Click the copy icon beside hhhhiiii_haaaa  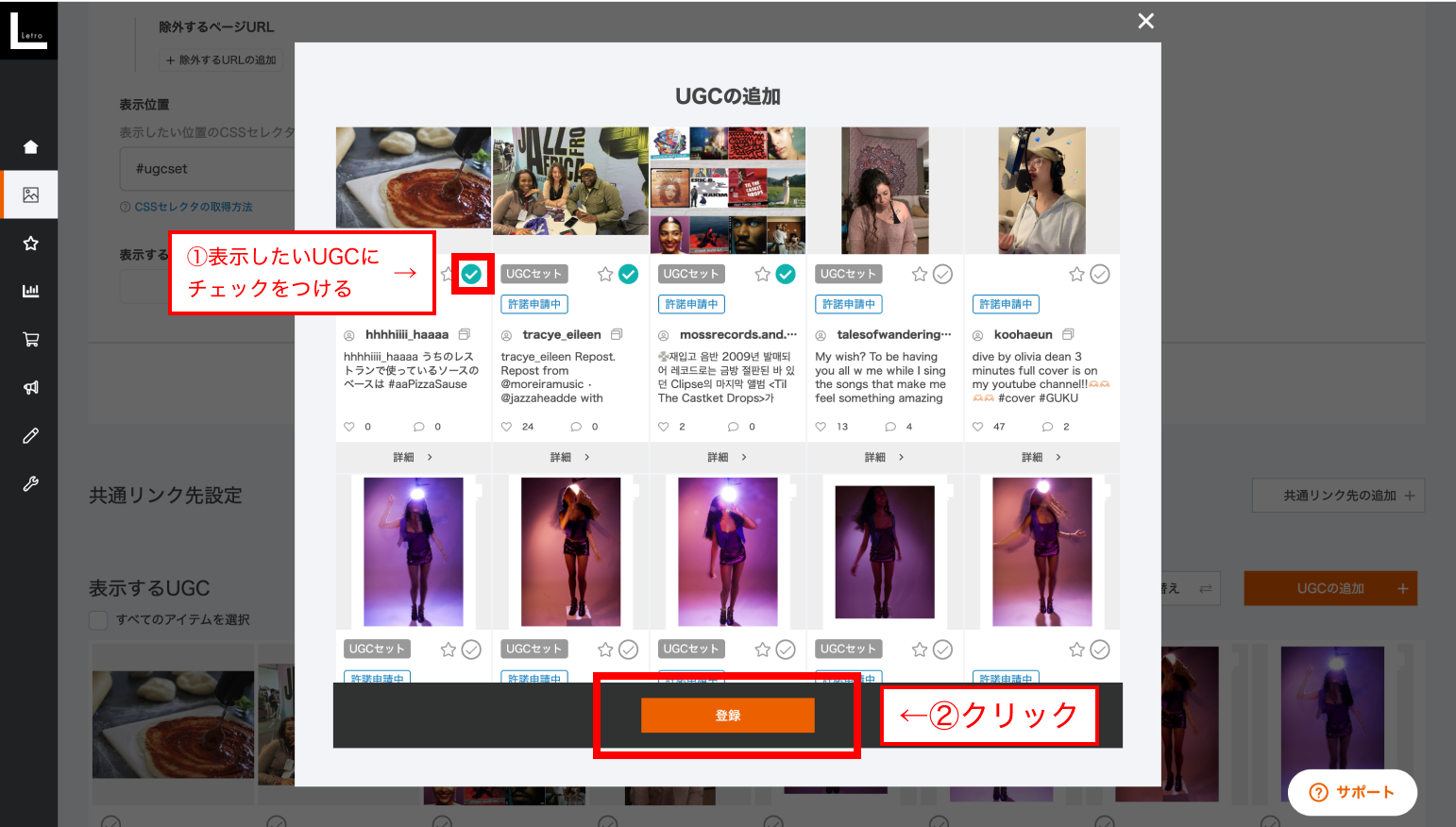pos(464,334)
